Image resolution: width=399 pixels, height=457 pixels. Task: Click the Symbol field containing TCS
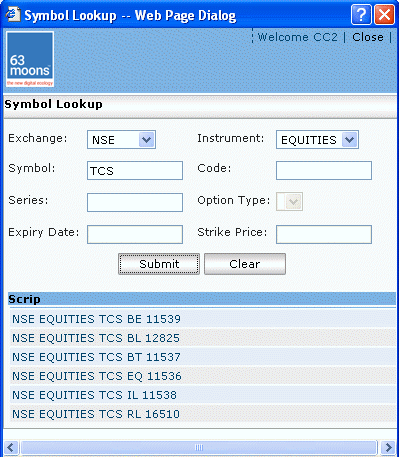pos(135,171)
